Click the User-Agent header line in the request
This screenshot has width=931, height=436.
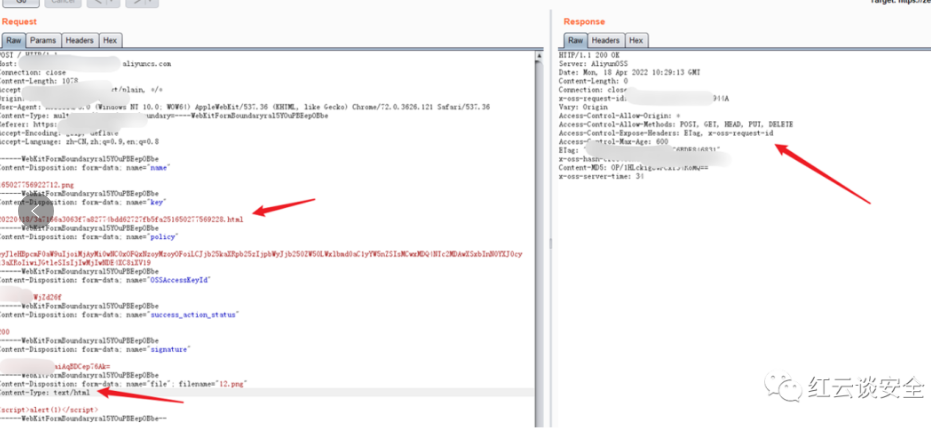[245, 107]
